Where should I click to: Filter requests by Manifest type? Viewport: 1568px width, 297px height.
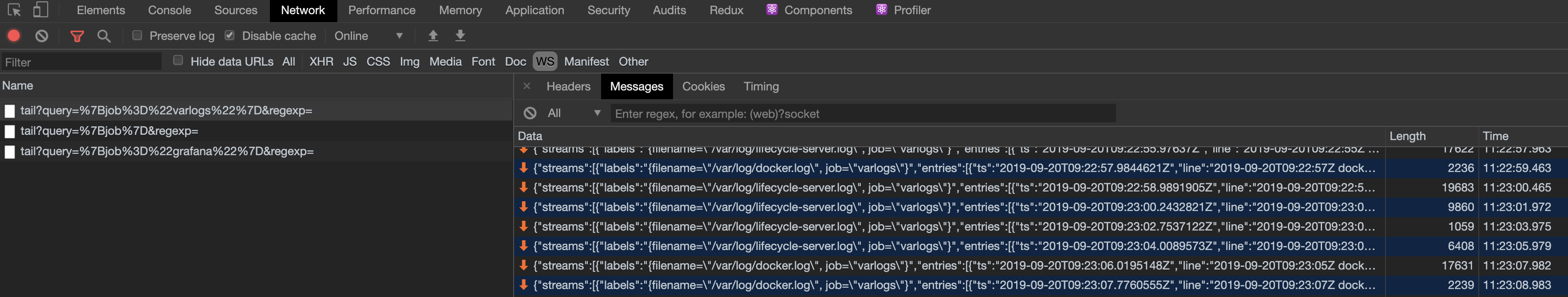pos(586,61)
